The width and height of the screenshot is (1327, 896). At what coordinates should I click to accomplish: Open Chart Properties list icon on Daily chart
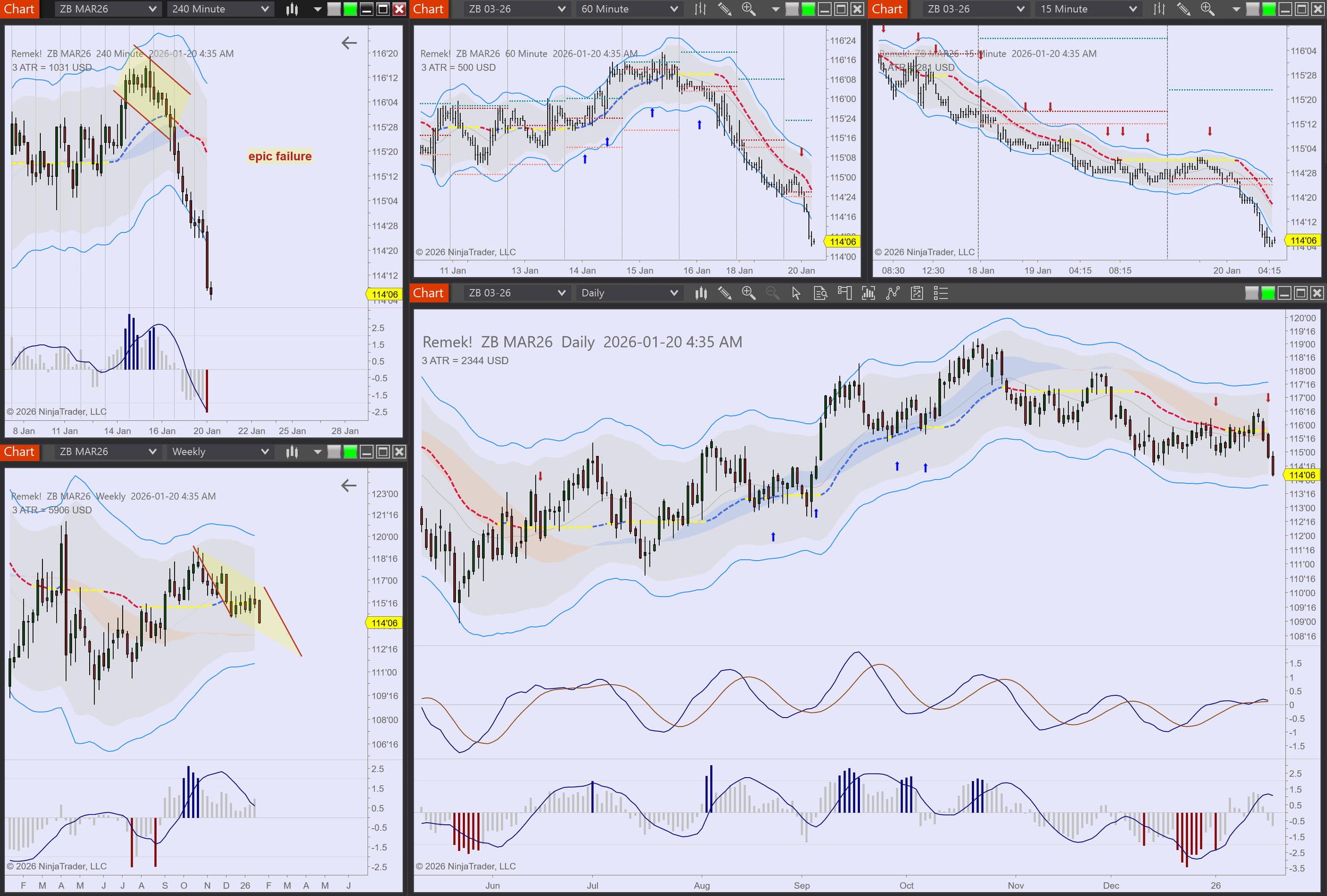[941, 293]
